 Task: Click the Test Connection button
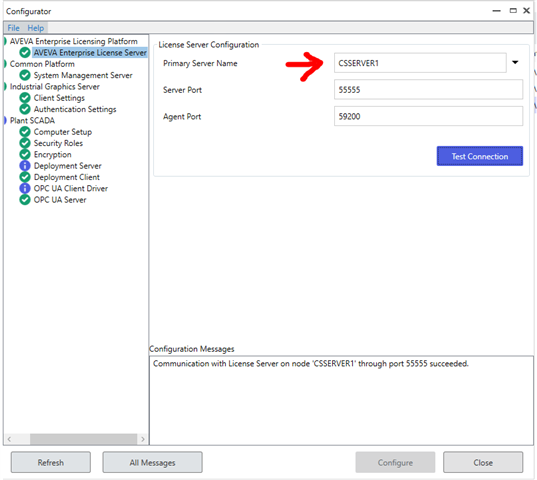point(479,156)
